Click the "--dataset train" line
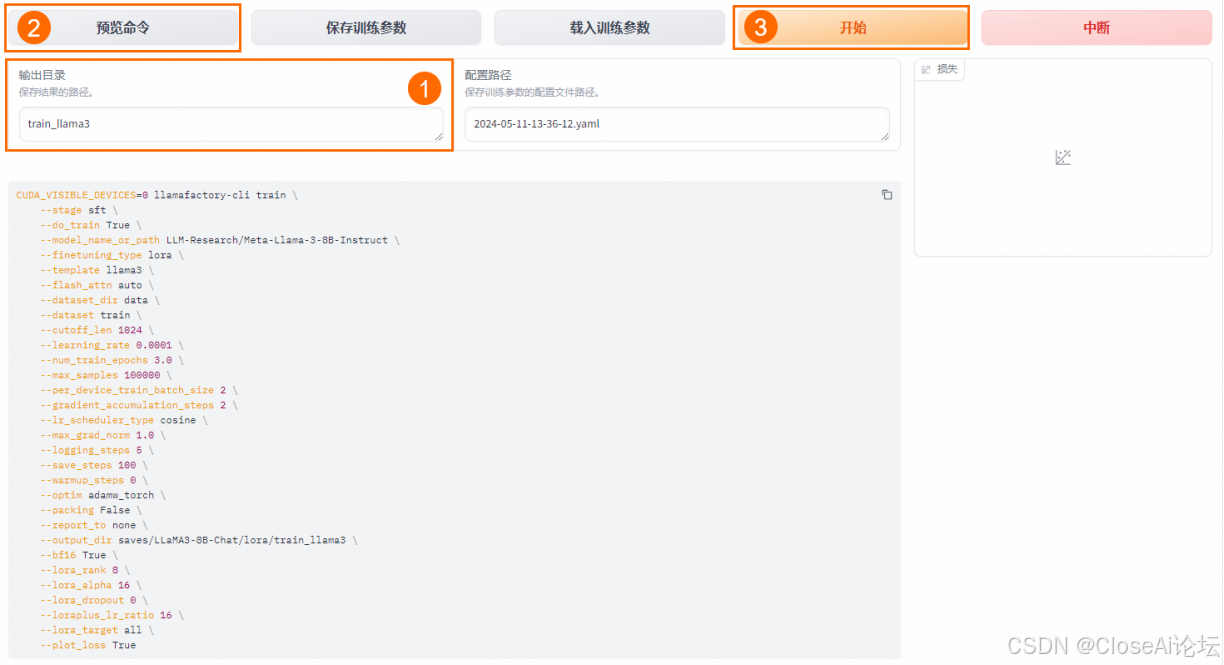The width and height of the screenshot is (1224, 665). tap(90, 315)
